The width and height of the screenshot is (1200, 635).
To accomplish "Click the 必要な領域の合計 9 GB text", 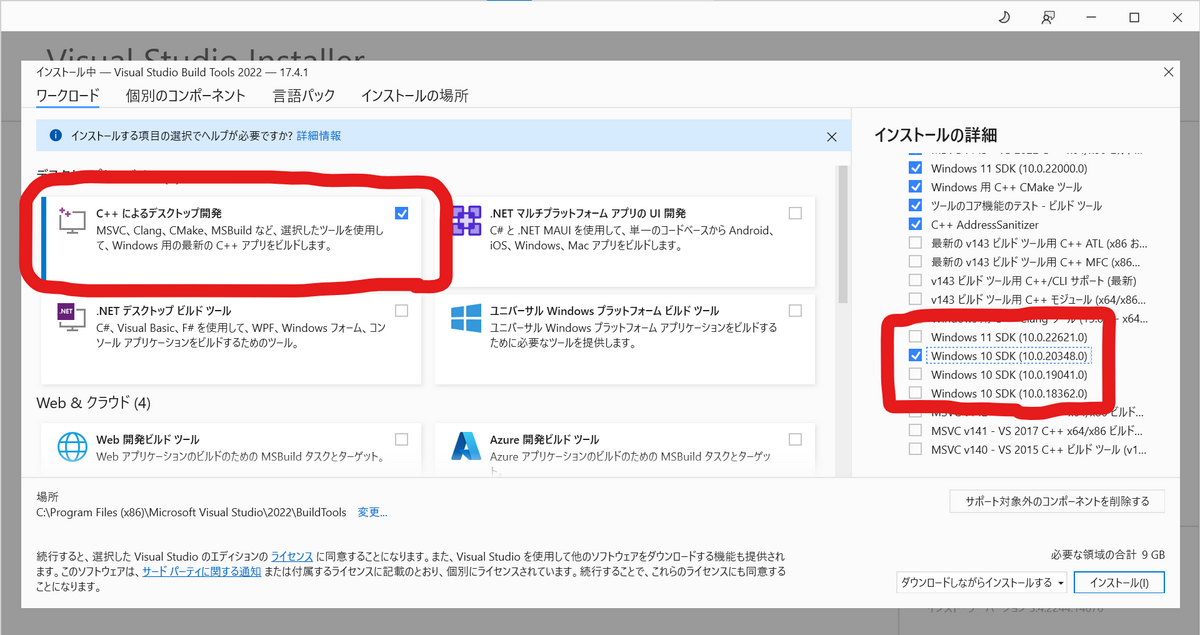I will 1108,555.
